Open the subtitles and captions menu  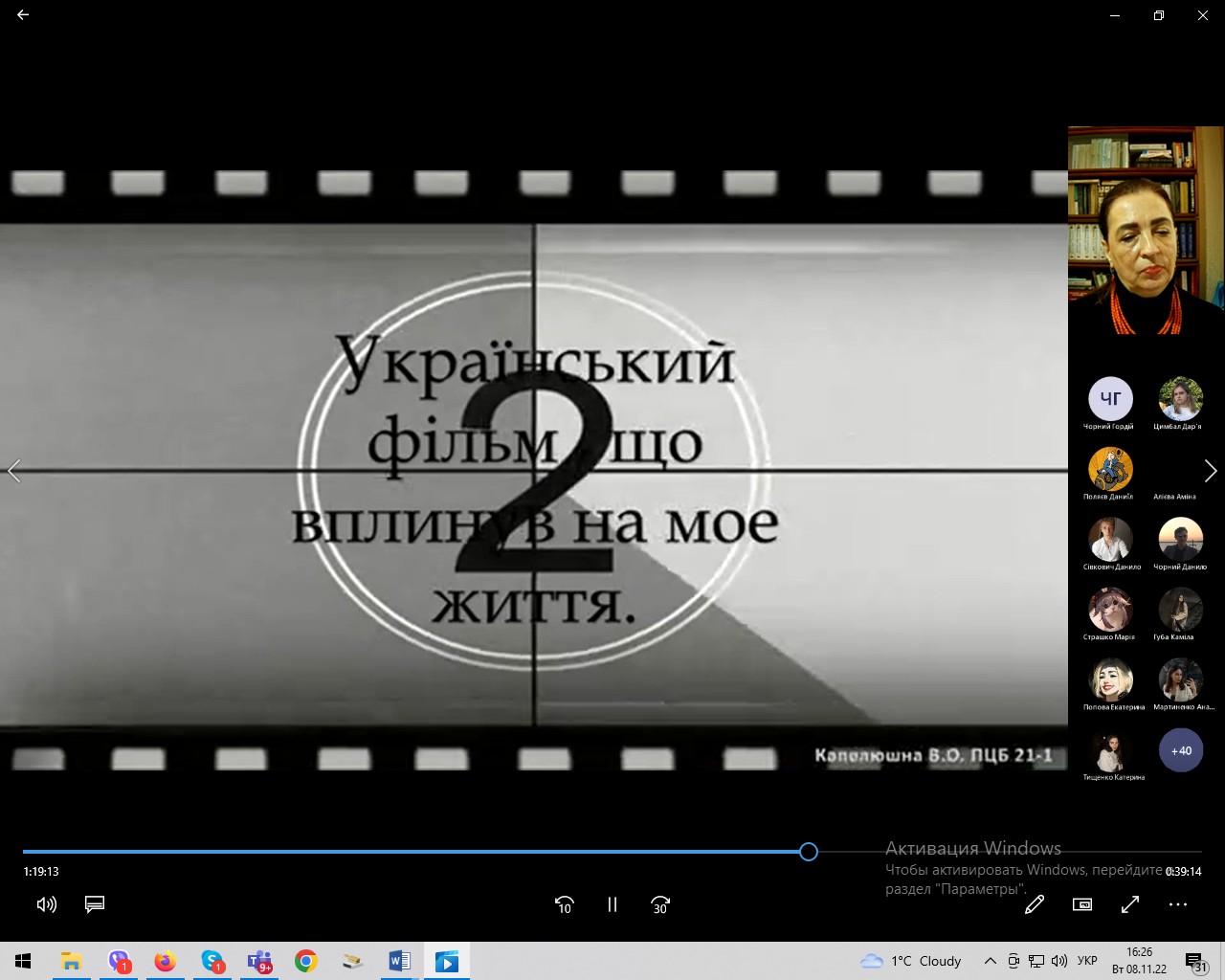click(95, 904)
